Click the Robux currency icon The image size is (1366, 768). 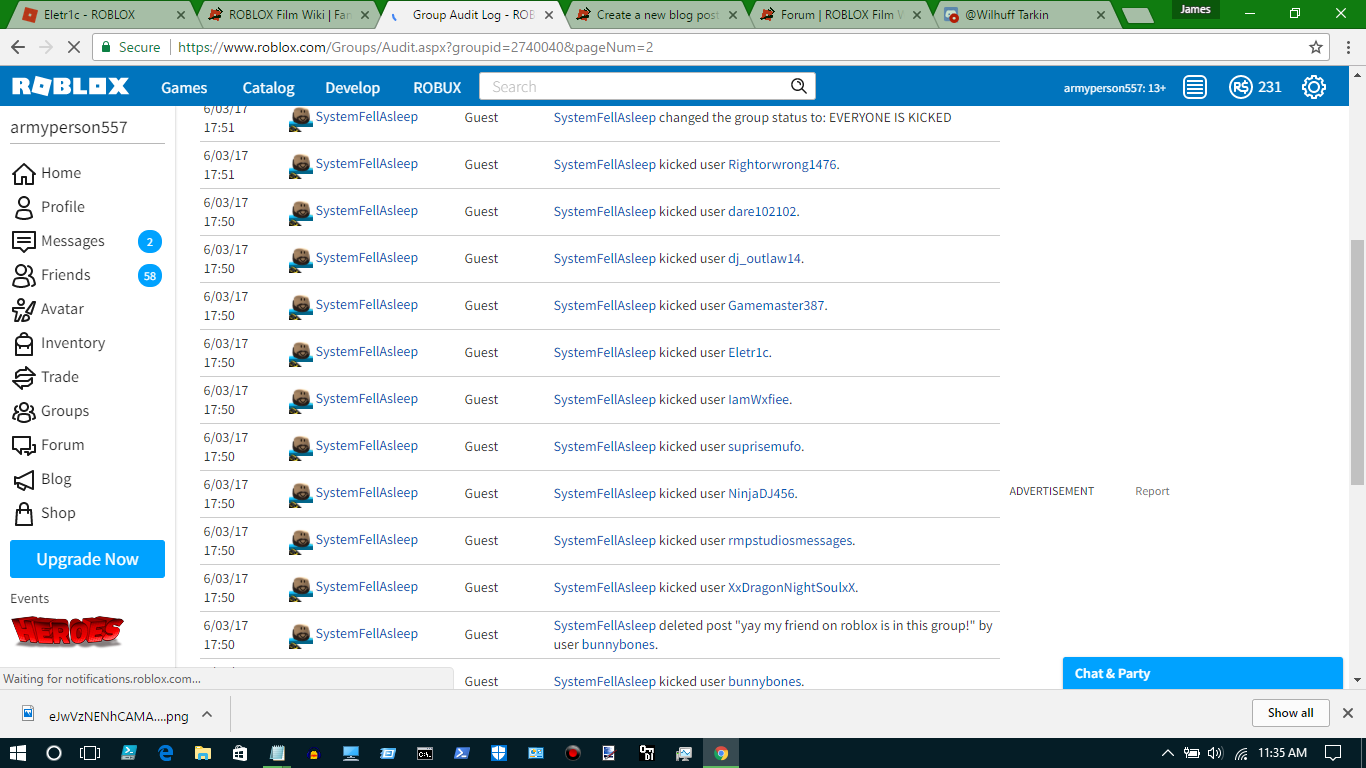[1240, 87]
